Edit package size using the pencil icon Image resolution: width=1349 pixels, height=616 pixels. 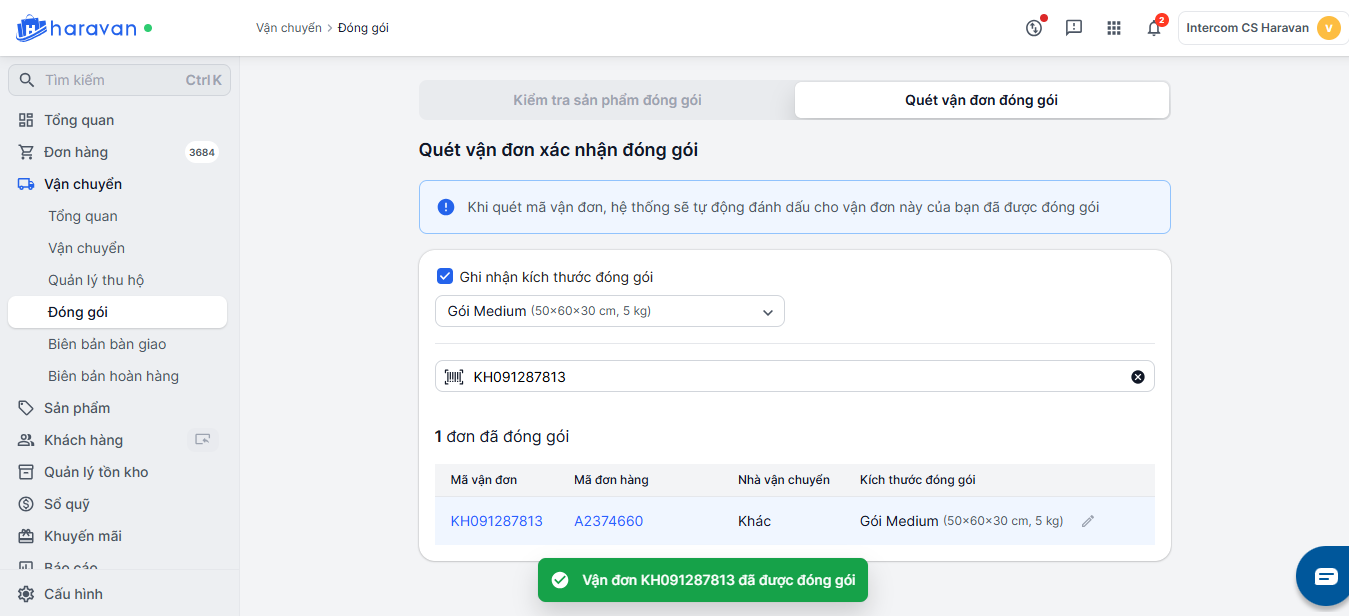tap(1088, 521)
